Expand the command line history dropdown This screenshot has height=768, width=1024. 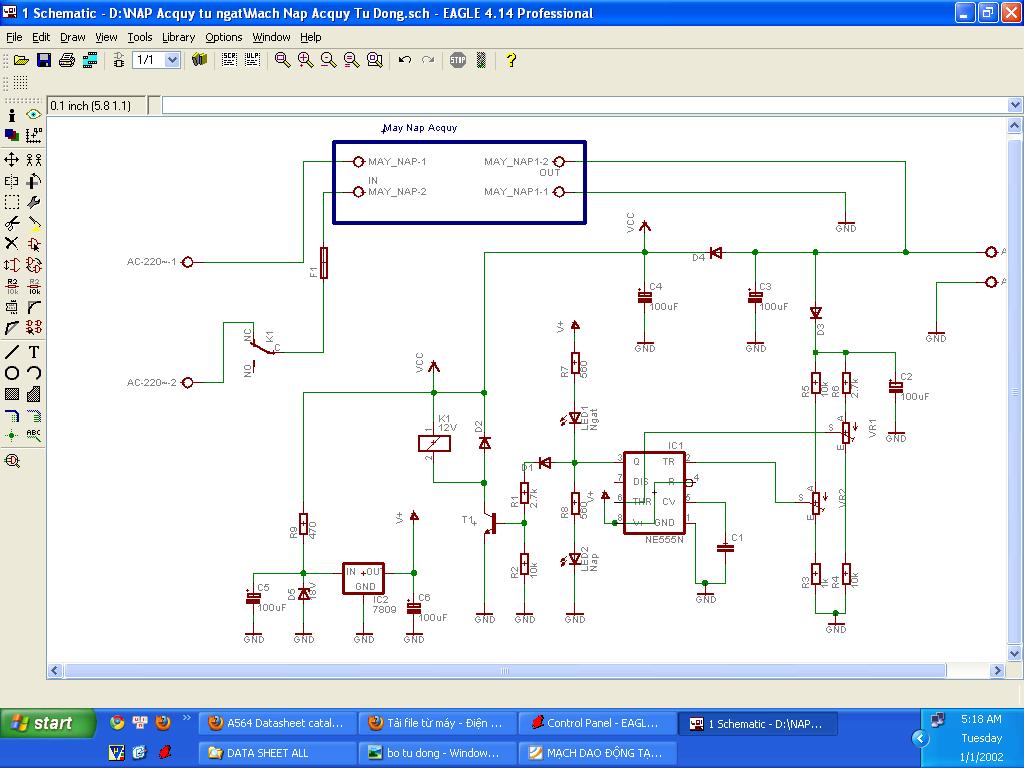tap(1015, 105)
